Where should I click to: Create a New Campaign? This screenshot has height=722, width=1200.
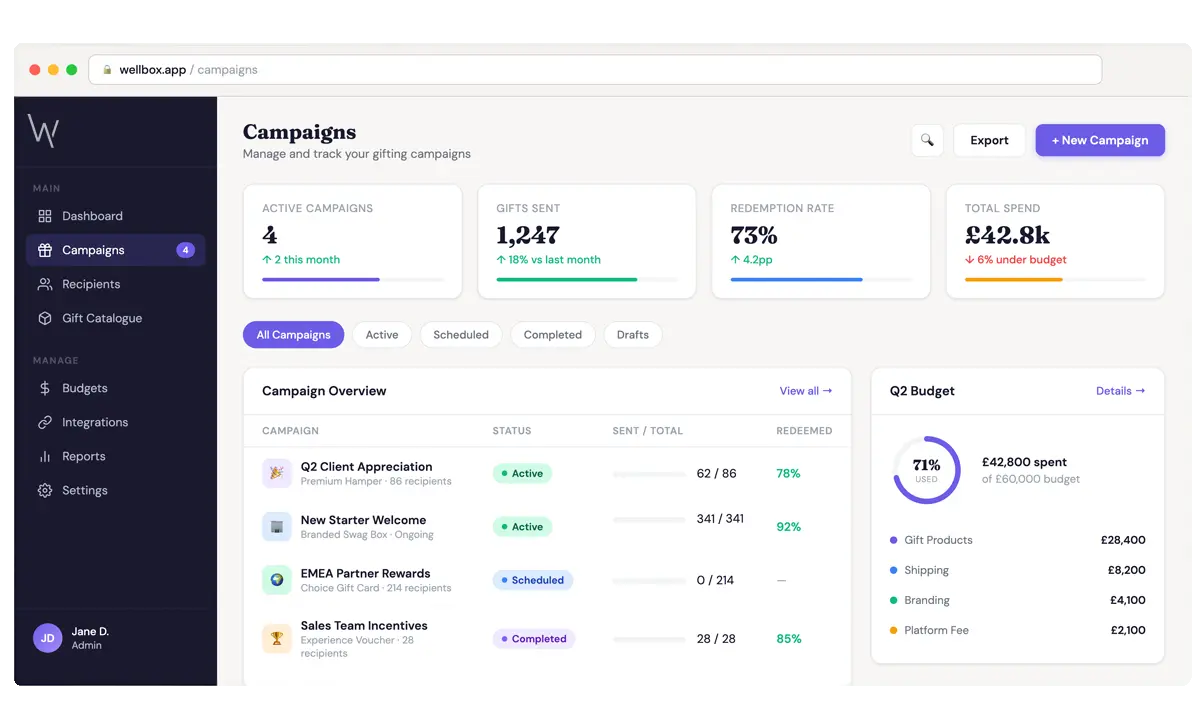[1100, 140]
